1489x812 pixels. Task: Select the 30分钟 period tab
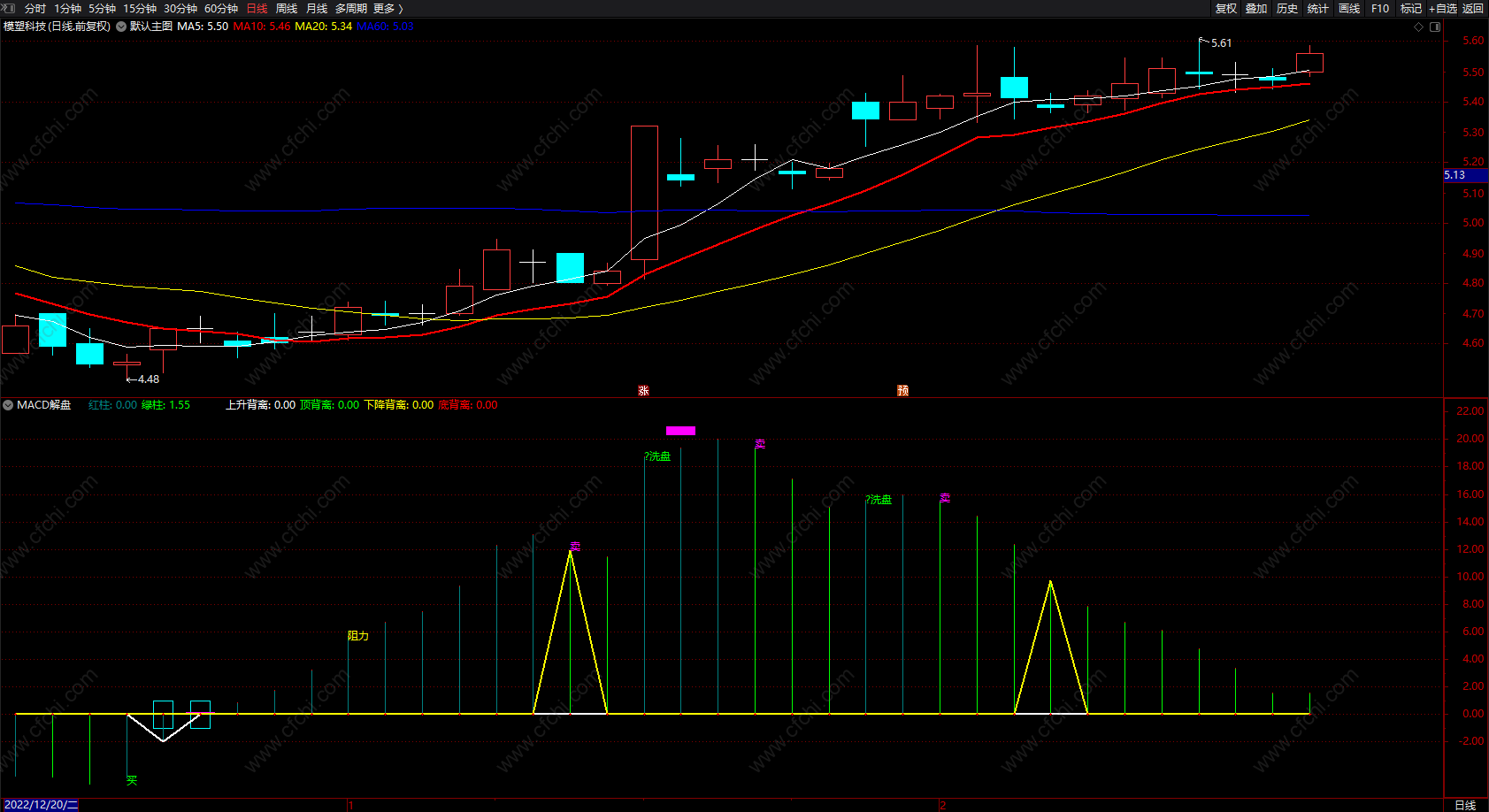[x=180, y=8]
